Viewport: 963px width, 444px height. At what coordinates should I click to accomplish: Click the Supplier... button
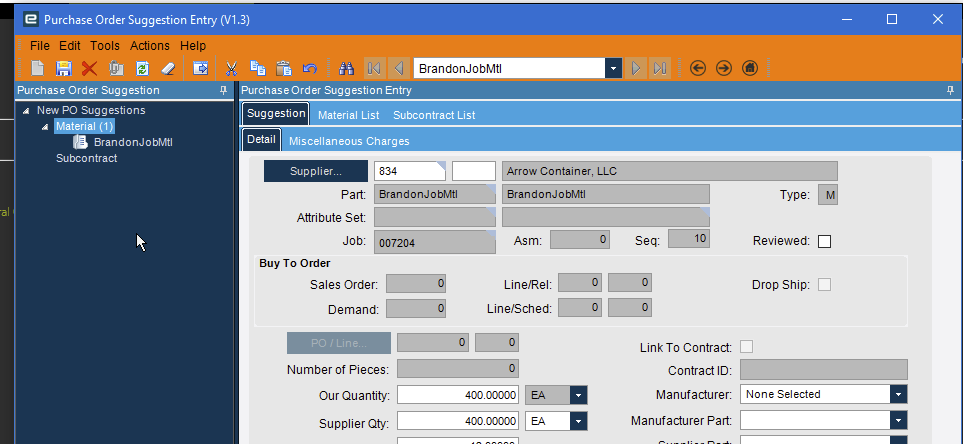316,171
